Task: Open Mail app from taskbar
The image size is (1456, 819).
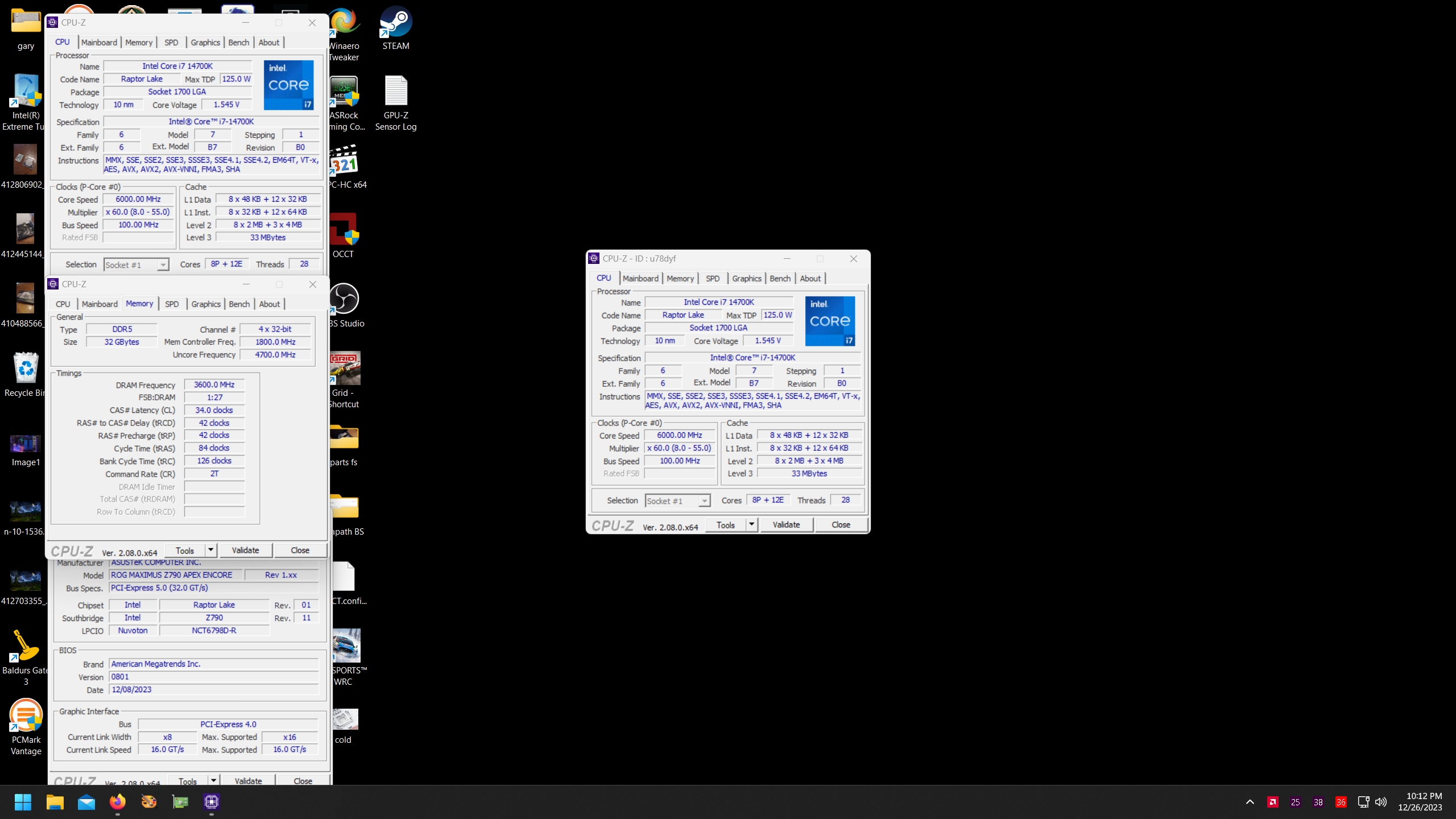Action: 86,802
